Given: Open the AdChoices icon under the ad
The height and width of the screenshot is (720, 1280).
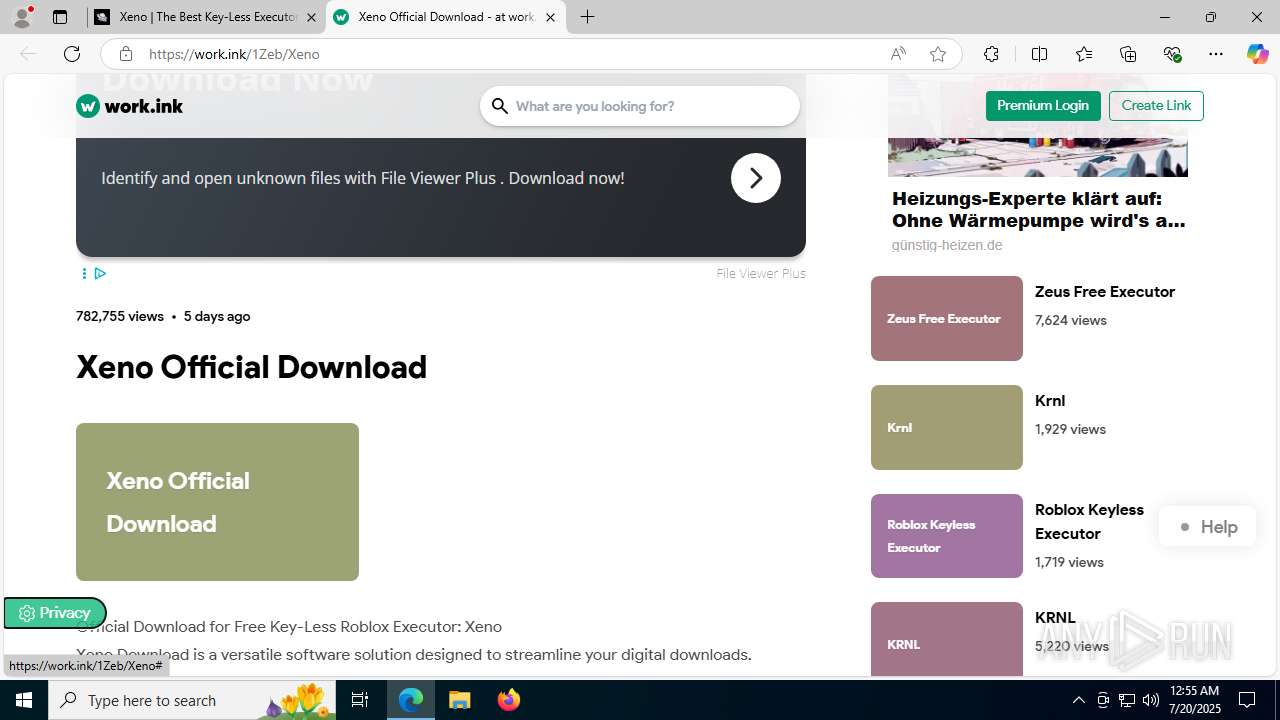Looking at the screenshot, I should click(100, 273).
